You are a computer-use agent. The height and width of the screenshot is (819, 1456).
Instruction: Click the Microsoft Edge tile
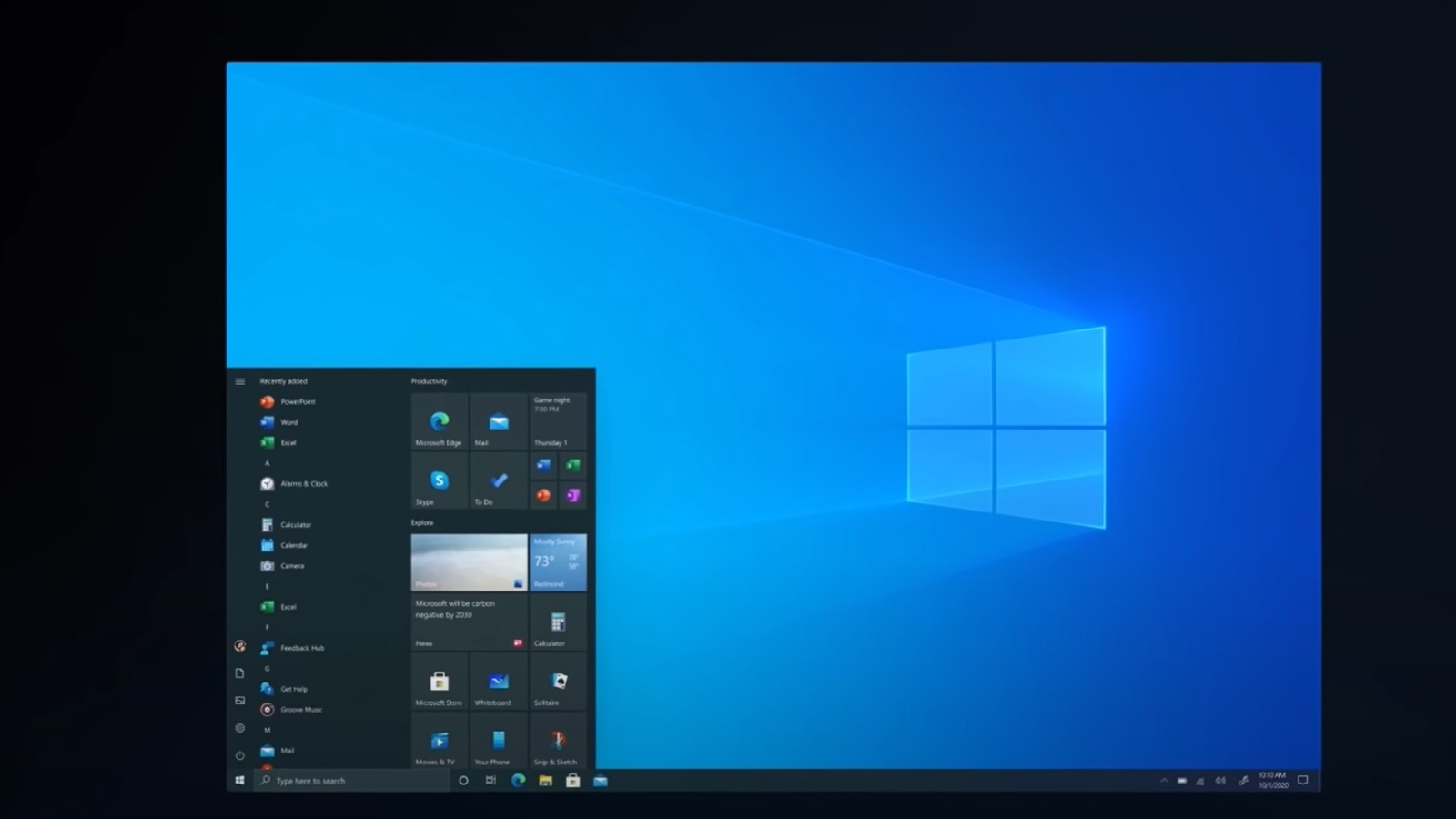[440, 421]
